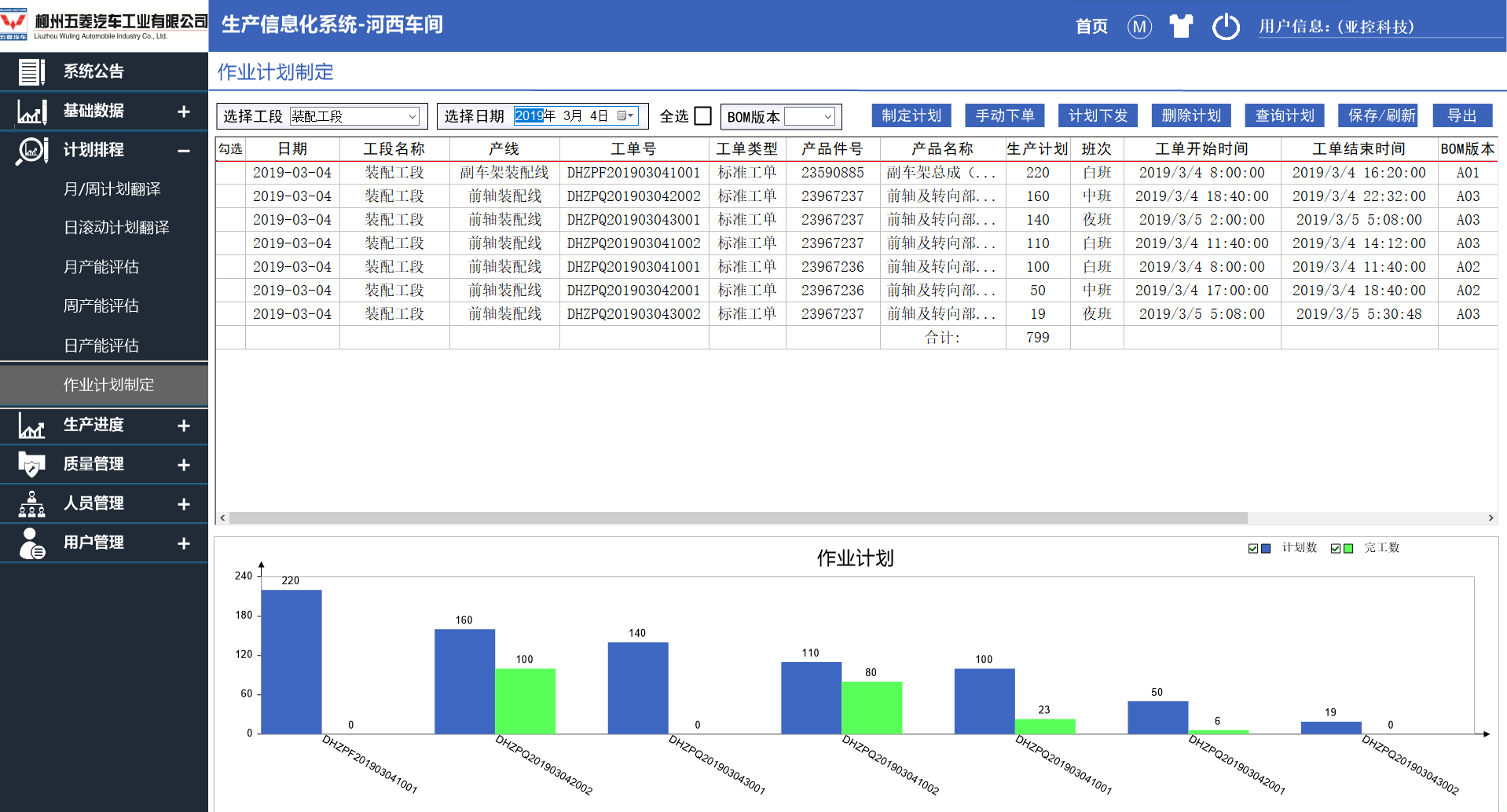Expand the 质量管理 menu plus sign
The image size is (1507, 812).
point(184,465)
